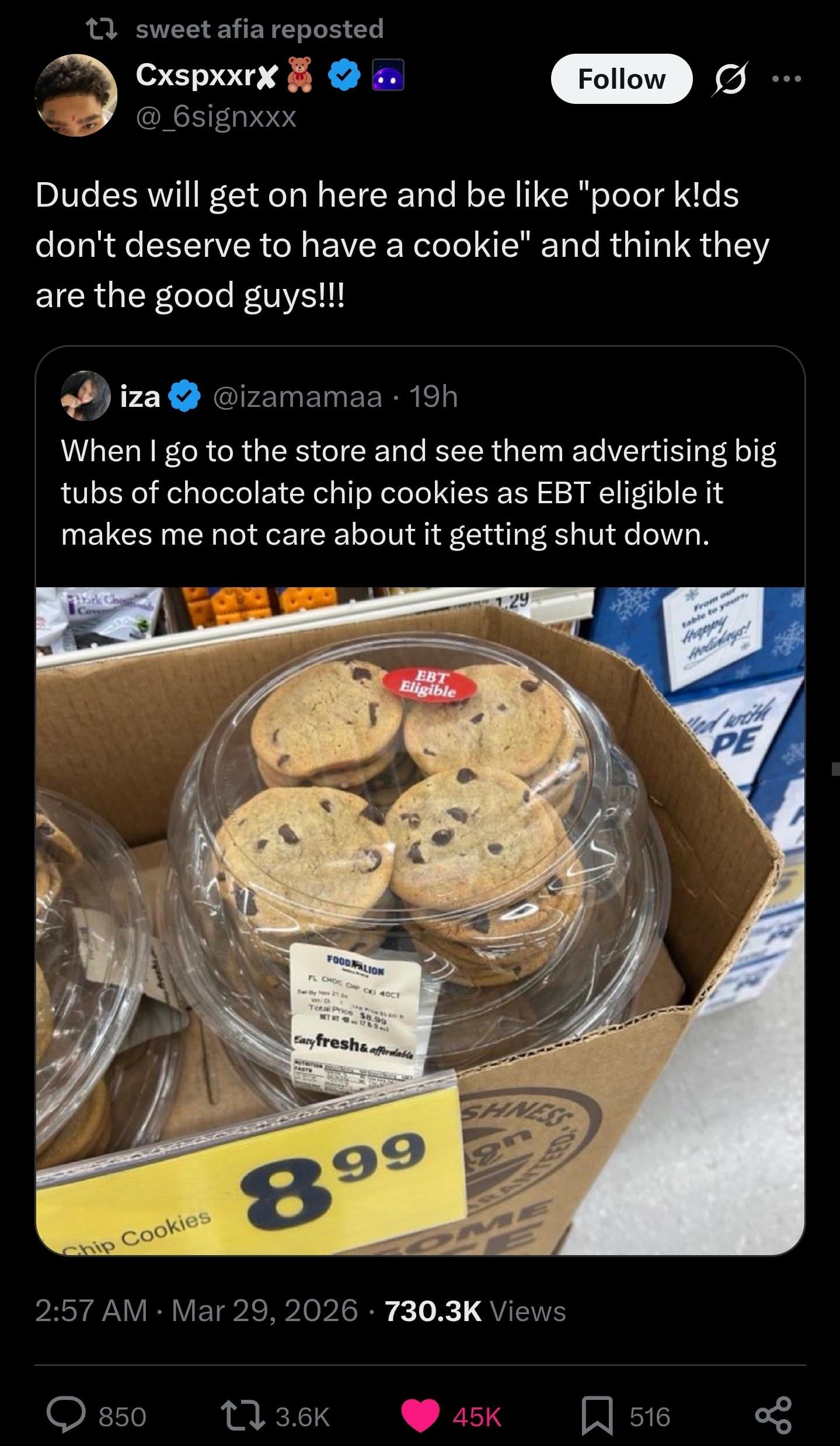Tap the Grok slashed-circle icon
840x1446 pixels.
(x=729, y=79)
